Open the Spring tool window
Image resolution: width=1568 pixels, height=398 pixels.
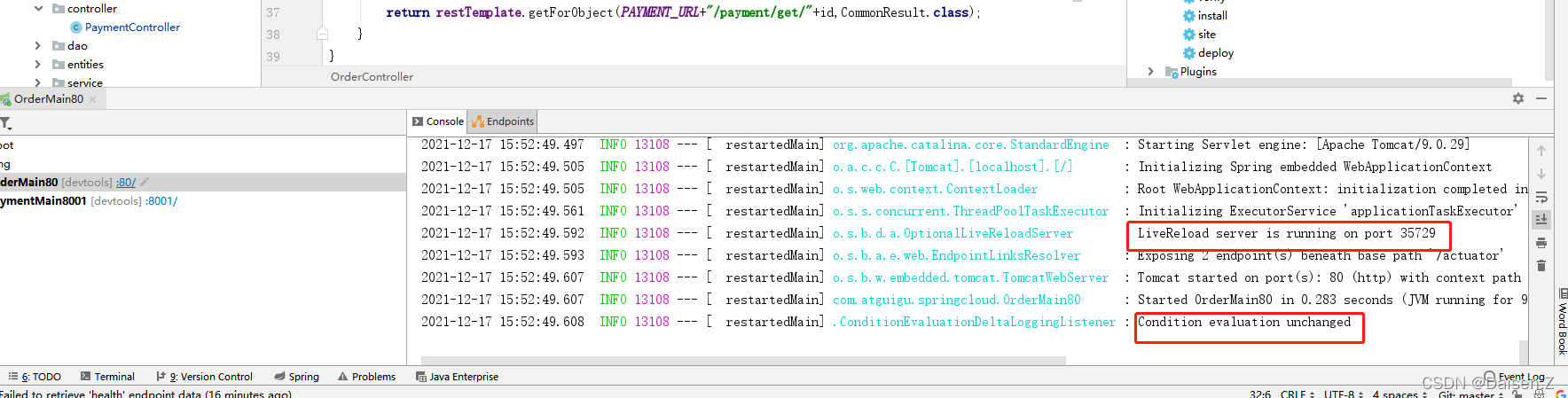296,377
